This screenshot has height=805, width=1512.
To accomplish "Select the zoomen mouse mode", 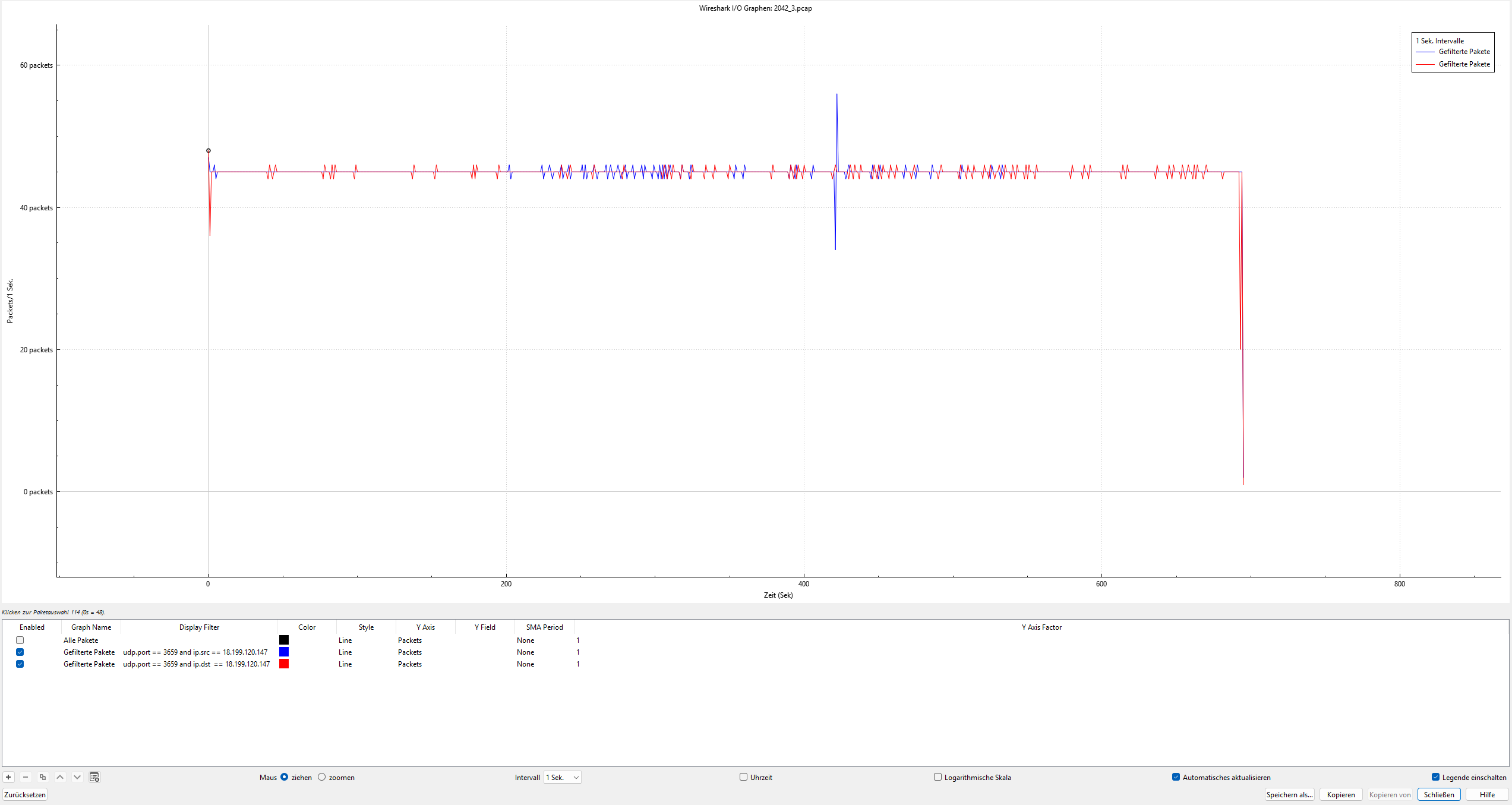I will (321, 777).
